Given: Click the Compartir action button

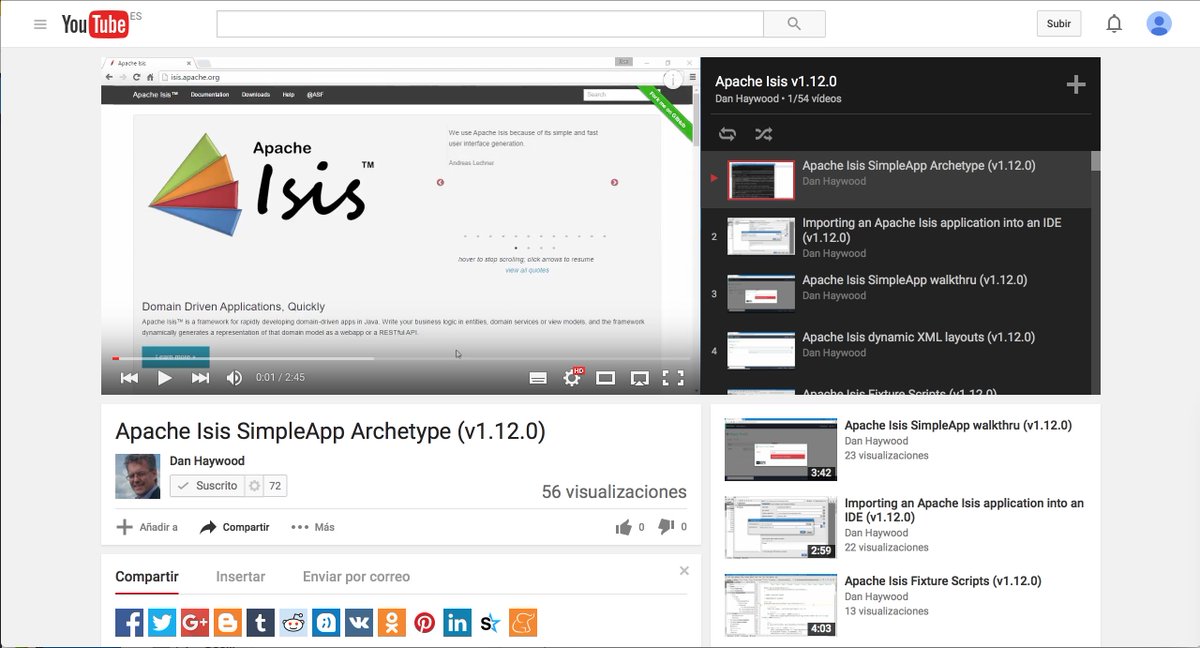Looking at the screenshot, I should tap(235, 527).
